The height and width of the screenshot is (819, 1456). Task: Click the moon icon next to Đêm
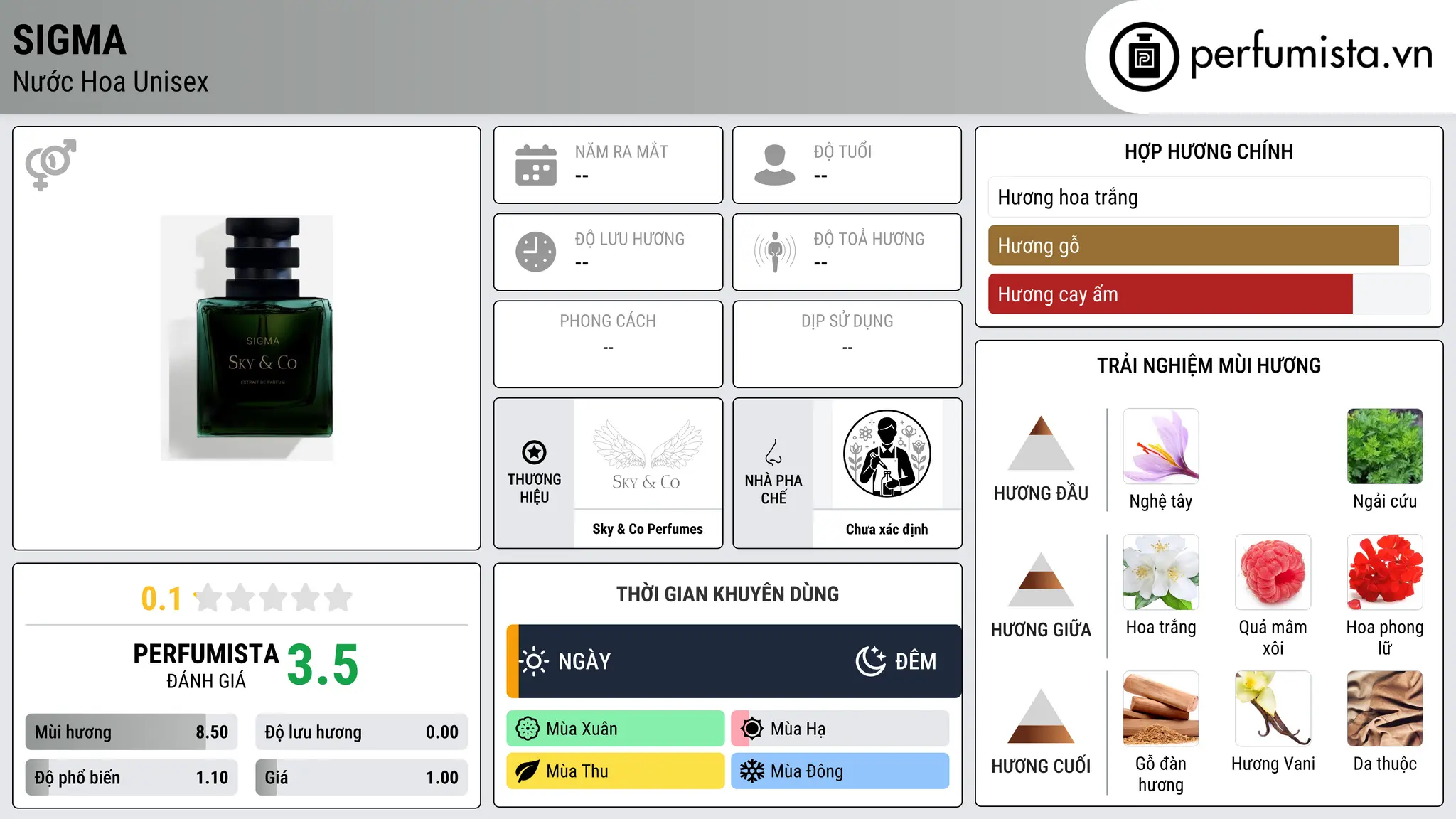(870, 661)
